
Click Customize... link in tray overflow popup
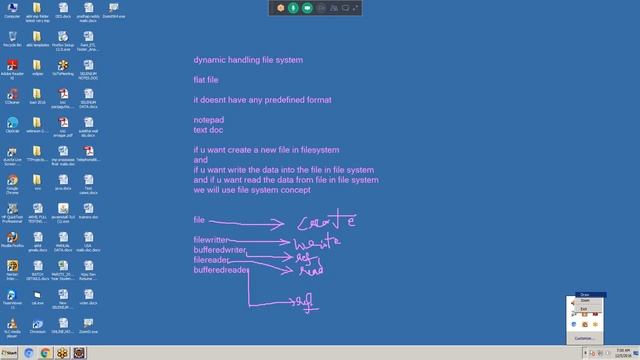click(584, 338)
